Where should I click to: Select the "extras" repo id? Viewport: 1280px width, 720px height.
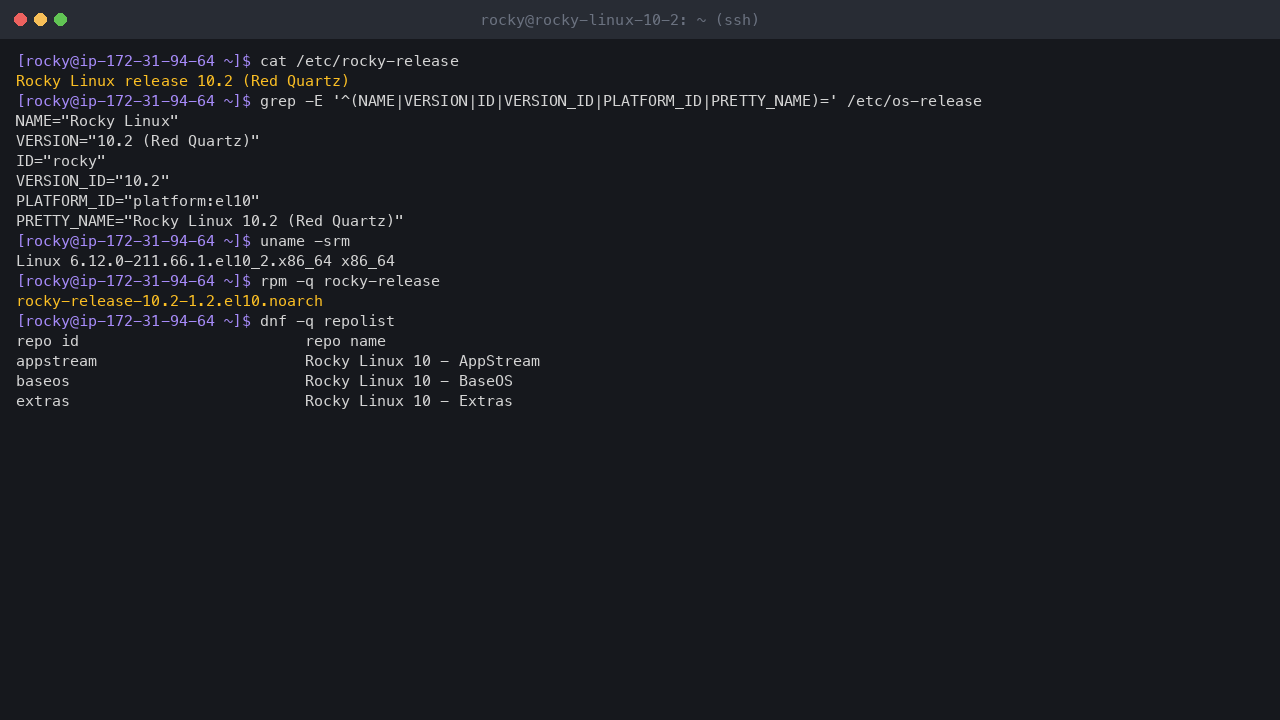coord(43,401)
